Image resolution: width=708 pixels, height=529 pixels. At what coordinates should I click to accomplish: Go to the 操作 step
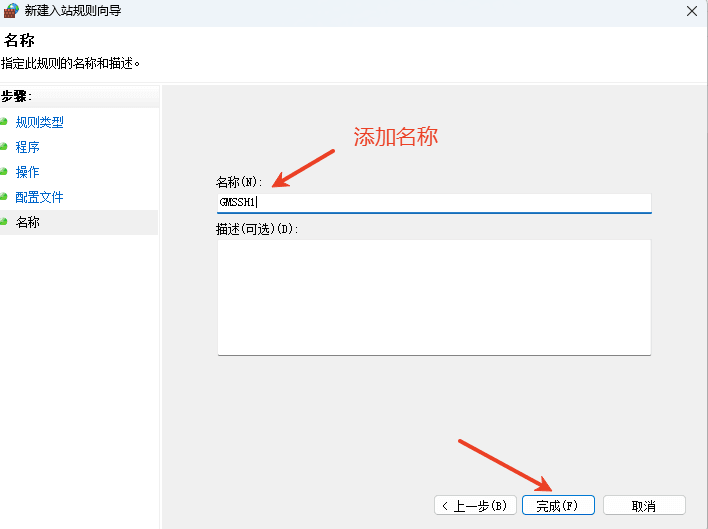click(x=28, y=172)
